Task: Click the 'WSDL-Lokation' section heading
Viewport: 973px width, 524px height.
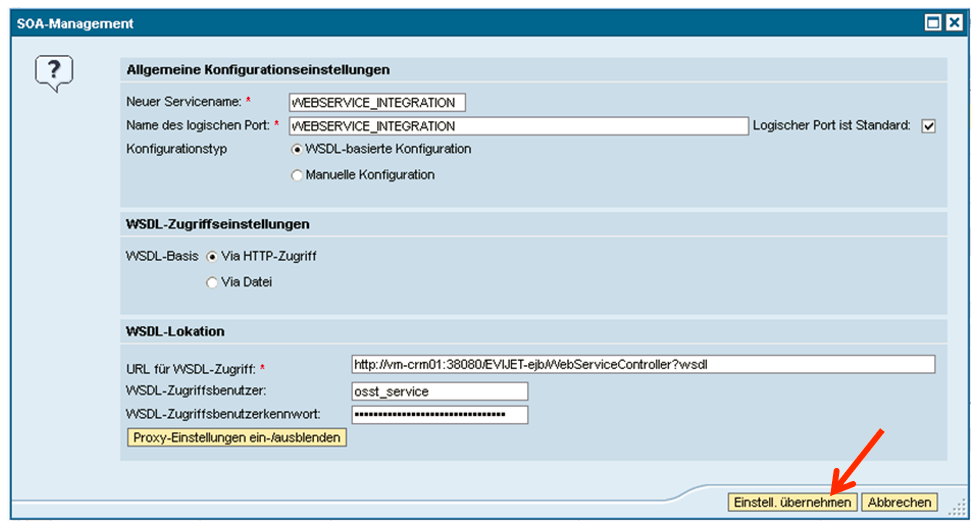Action: pyautogui.click(x=175, y=331)
